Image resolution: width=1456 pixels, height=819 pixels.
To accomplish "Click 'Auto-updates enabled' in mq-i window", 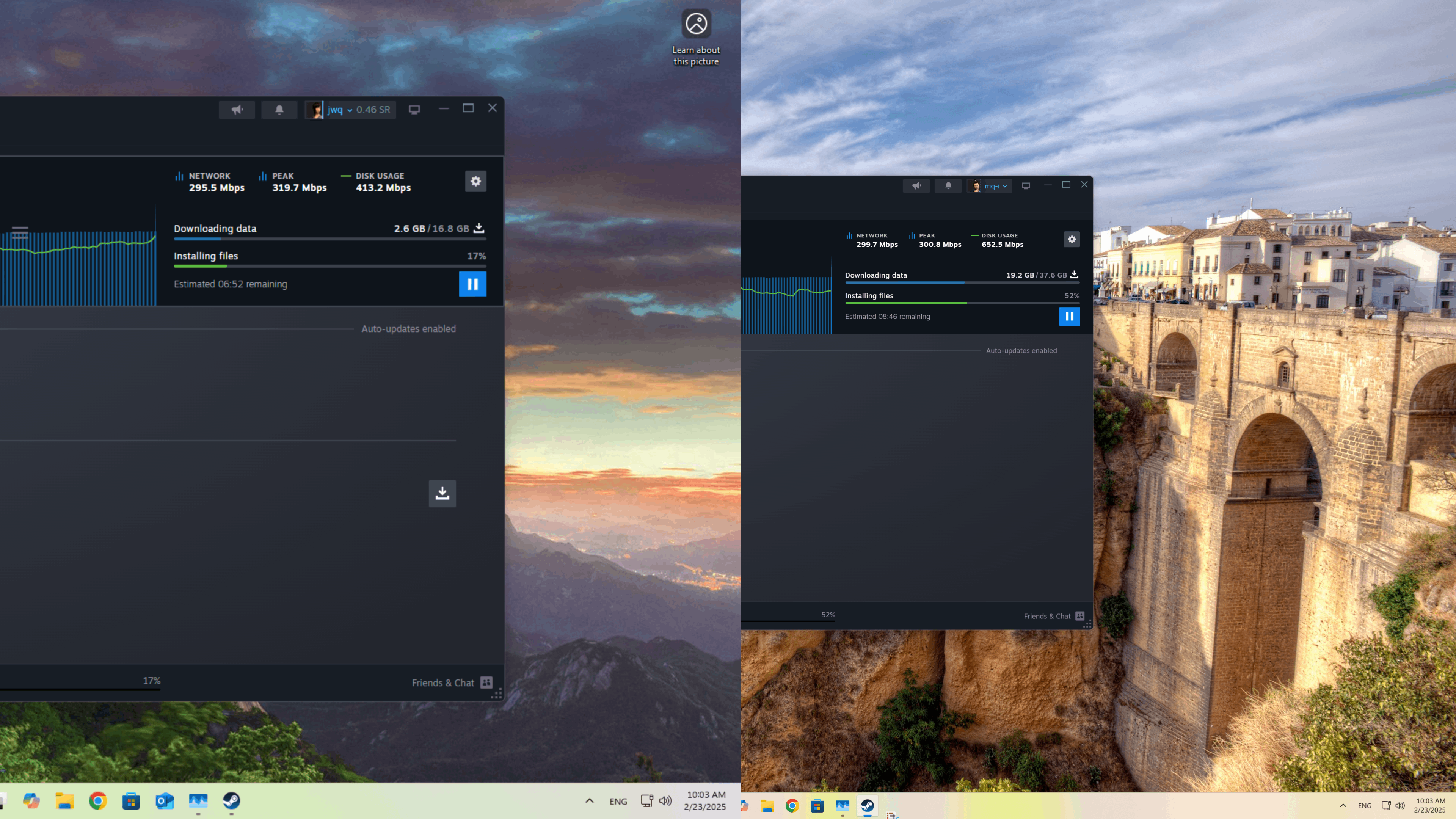I will (1021, 350).
